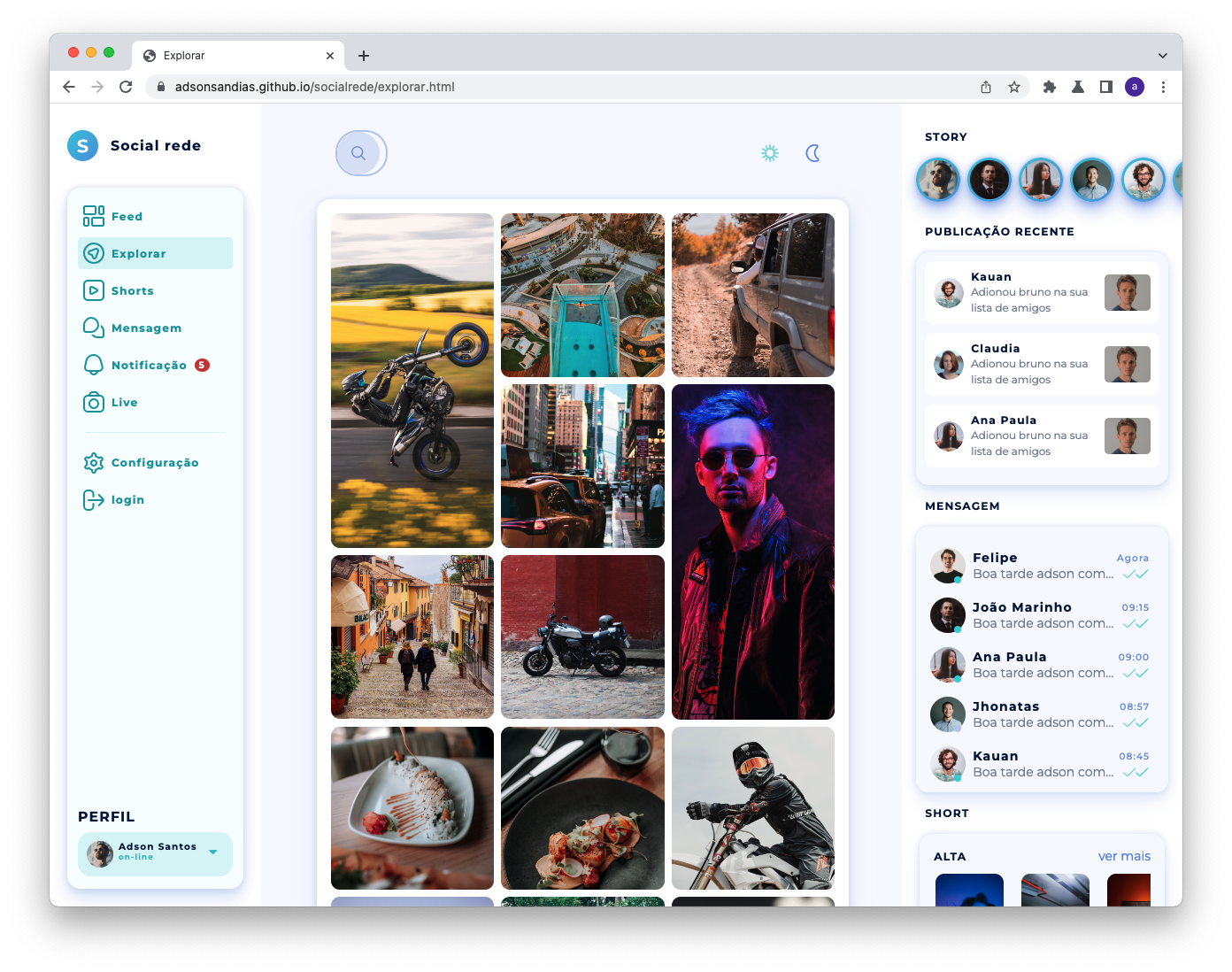Click the thumbnail photo in Kauan's publication

(1128, 292)
